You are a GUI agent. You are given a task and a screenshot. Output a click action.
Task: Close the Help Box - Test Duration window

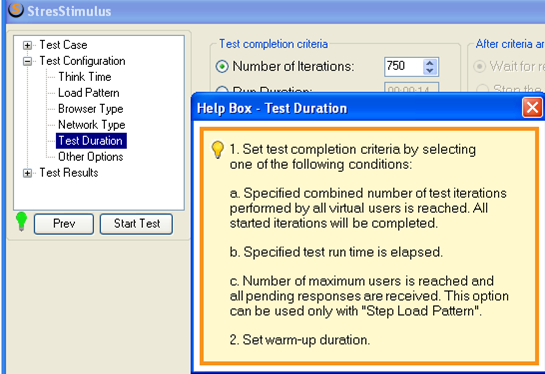[532, 108]
